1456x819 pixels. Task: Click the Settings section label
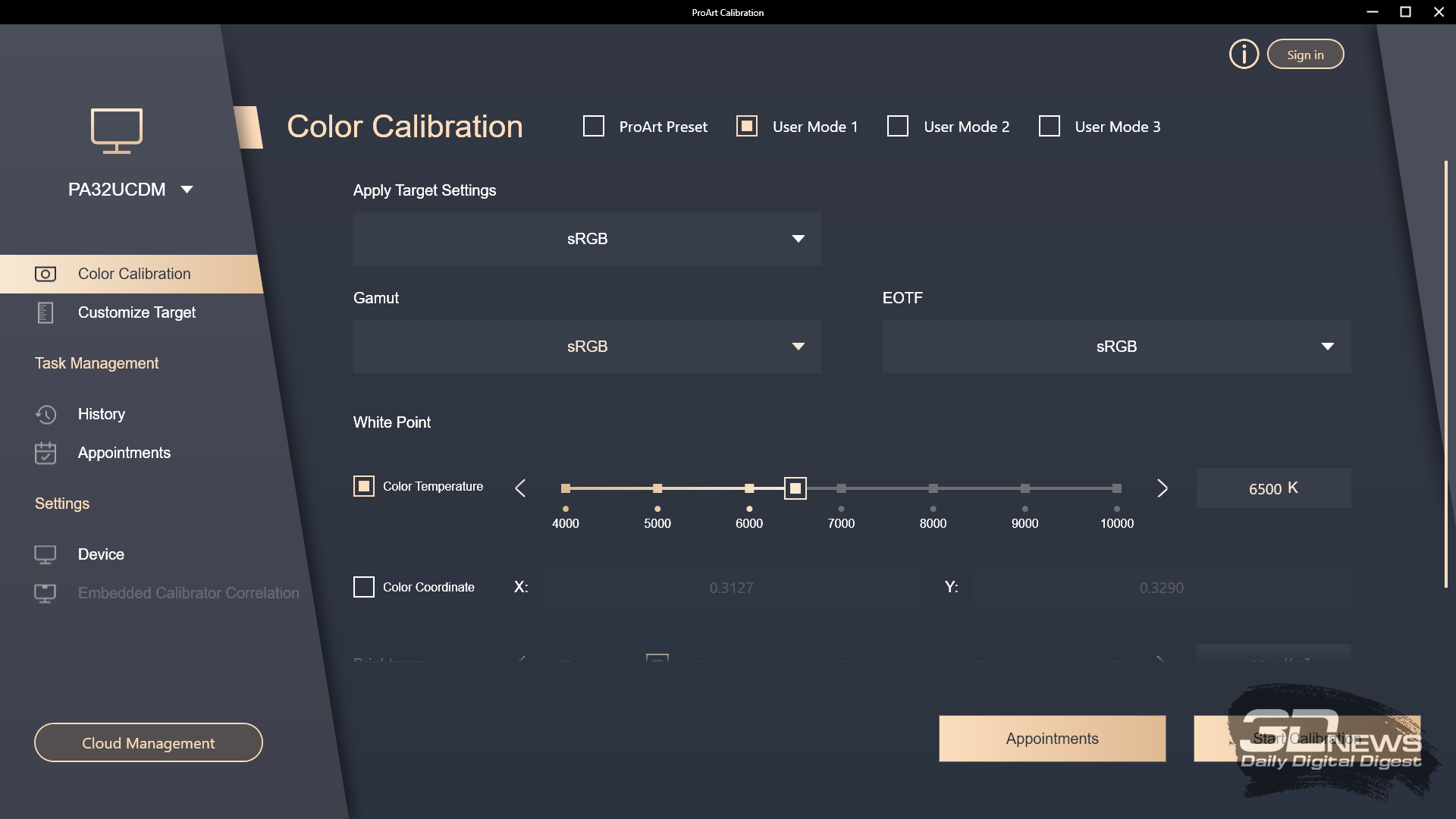point(62,504)
